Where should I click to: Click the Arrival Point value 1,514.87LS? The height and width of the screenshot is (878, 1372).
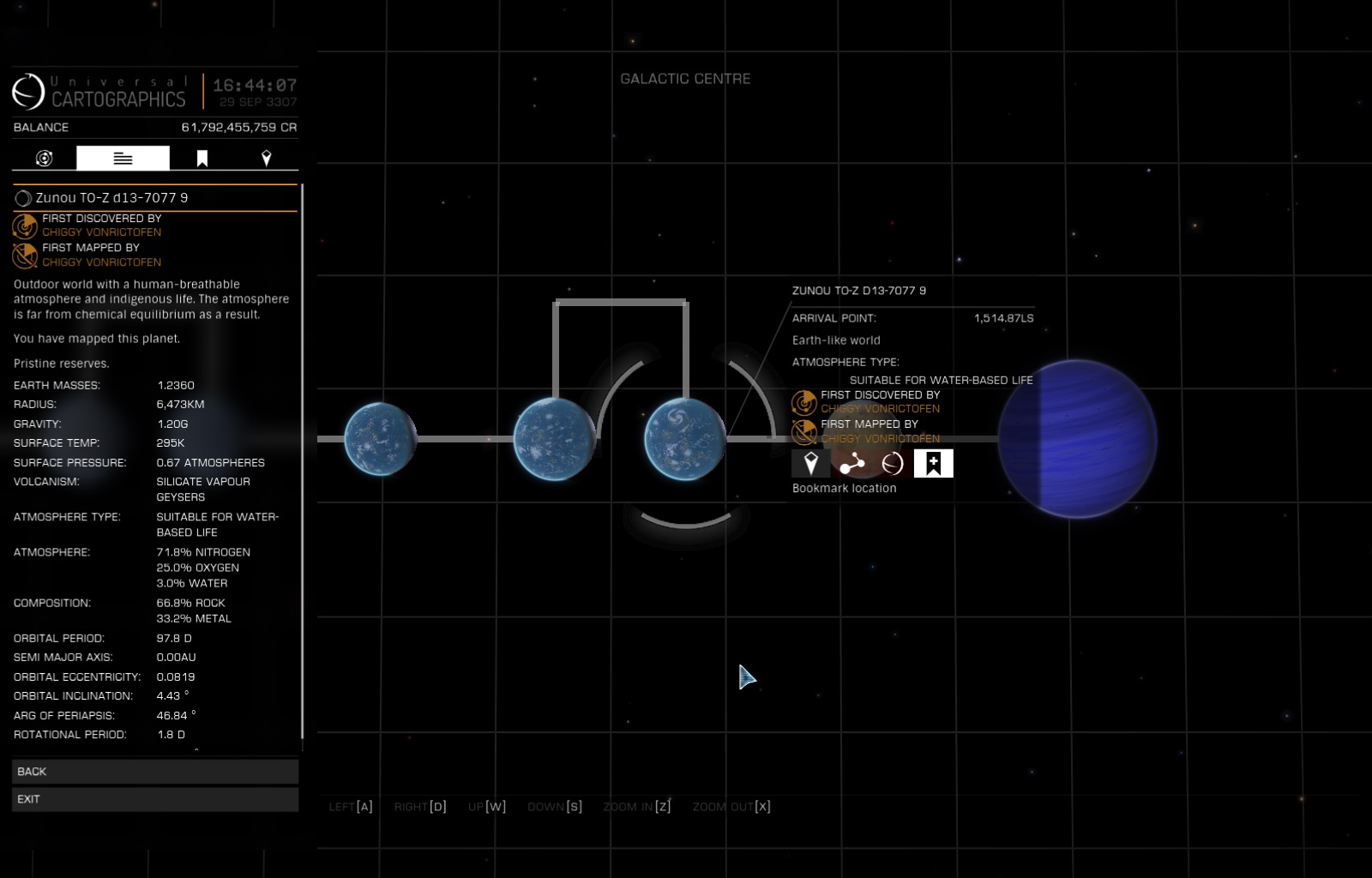[x=1004, y=318]
